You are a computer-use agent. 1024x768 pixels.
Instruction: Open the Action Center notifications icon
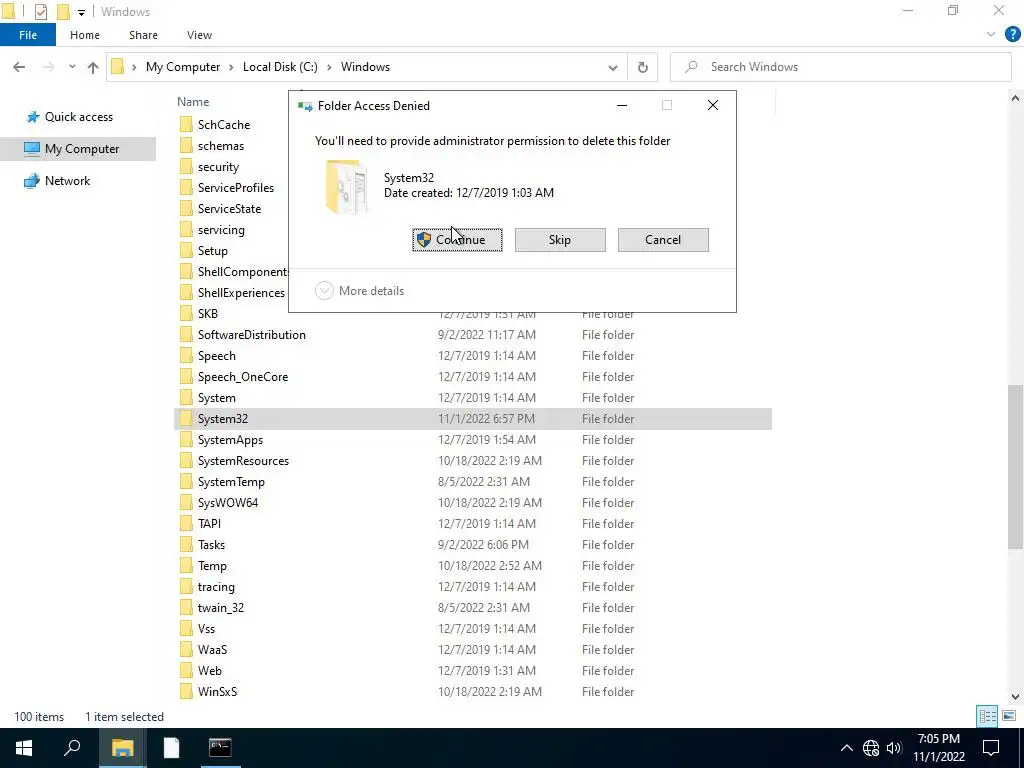coord(991,748)
